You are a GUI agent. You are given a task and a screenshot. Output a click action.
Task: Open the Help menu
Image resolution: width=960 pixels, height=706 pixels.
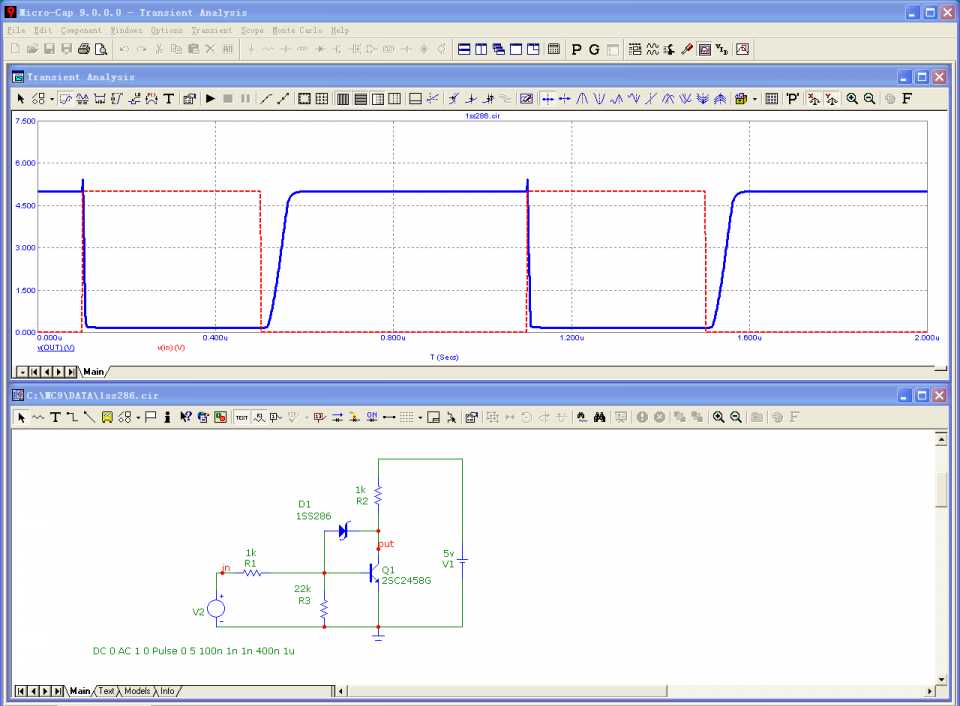[x=340, y=30]
